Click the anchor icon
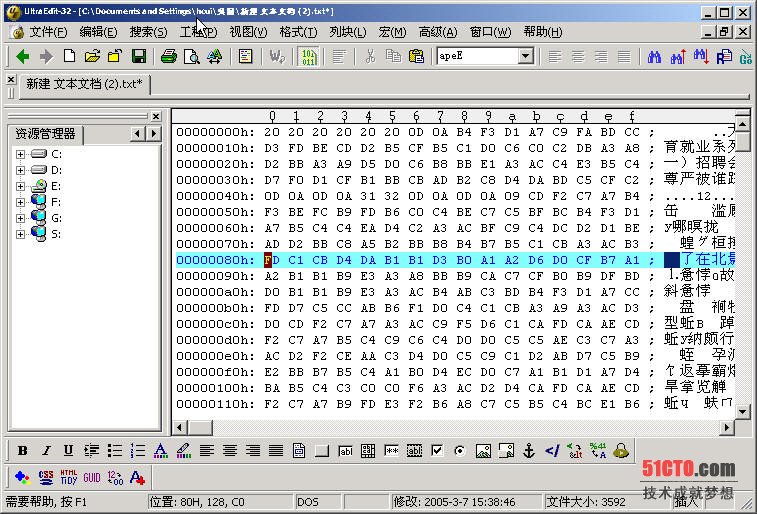Viewport: 757px width, 514px height. pyautogui.click(x=529, y=451)
